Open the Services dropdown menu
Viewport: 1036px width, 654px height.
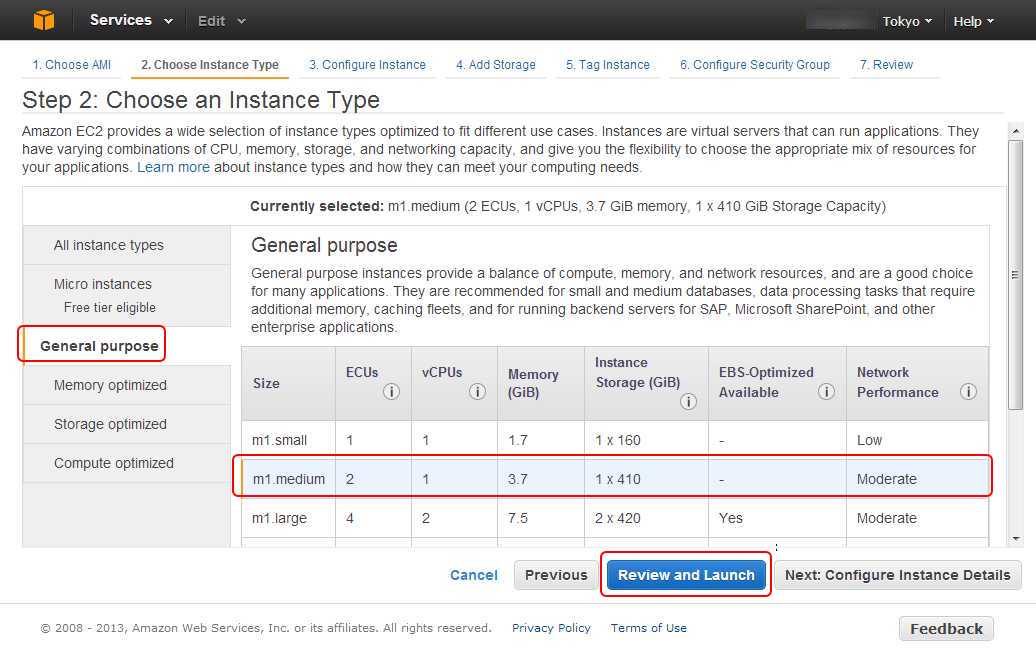pos(130,20)
